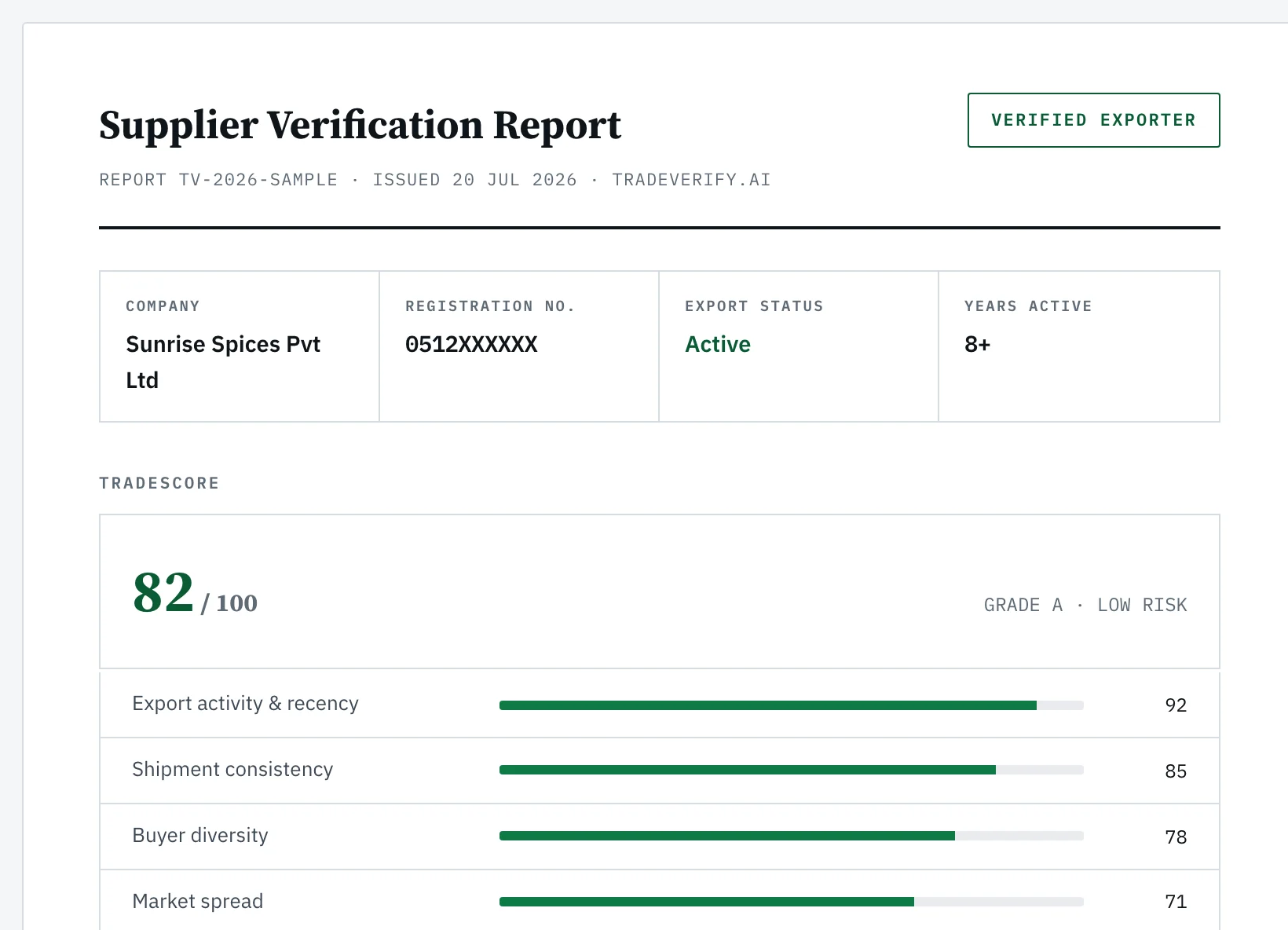This screenshot has width=1288, height=930.
Task: Click the report ID and issue date line
Action: click(434, 180)
